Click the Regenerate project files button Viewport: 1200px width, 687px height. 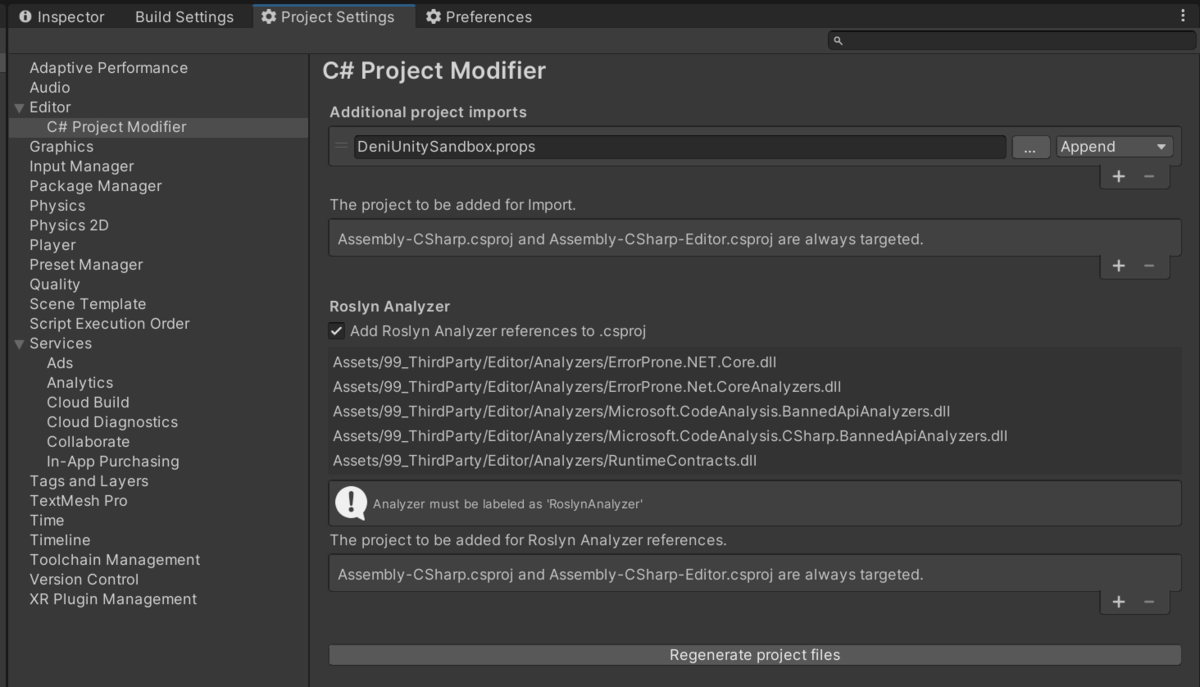[x=755, y=655]
